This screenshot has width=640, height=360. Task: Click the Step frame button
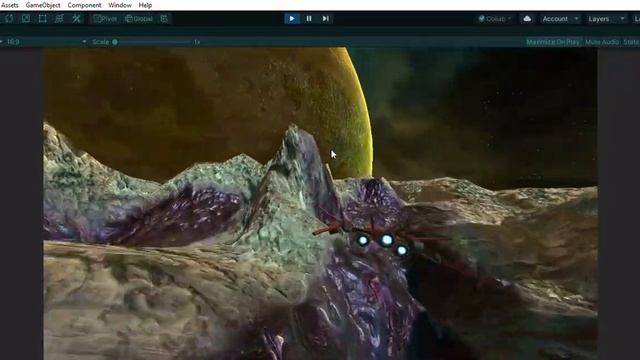click(x=325, y=19)
